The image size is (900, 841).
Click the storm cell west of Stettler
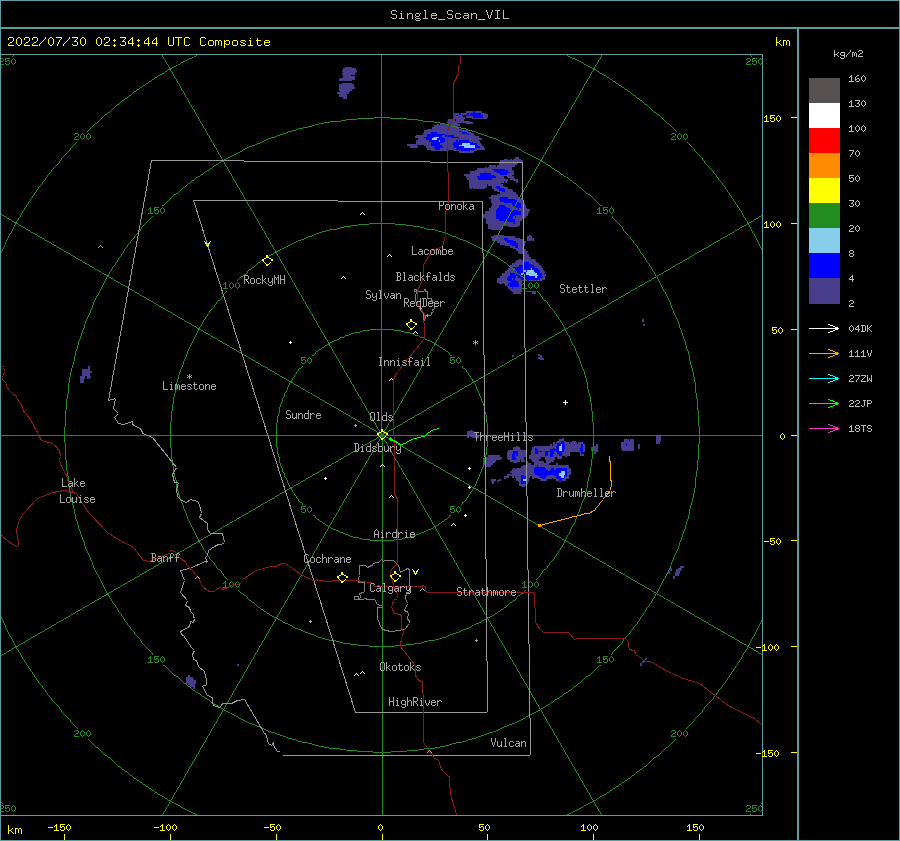(522, 276)
